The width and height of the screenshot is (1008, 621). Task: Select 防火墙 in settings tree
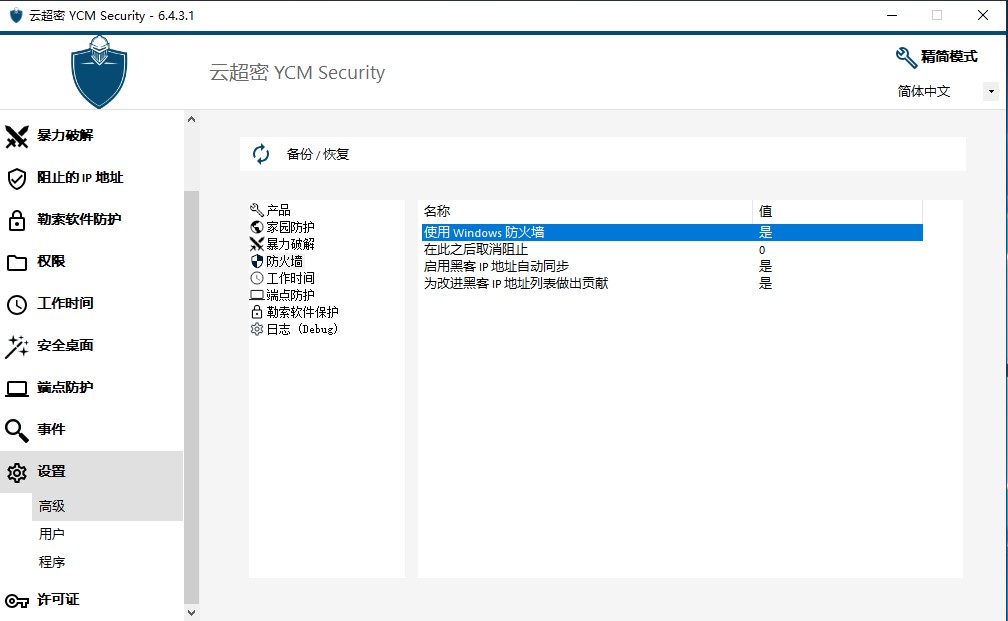click(284, 261)
